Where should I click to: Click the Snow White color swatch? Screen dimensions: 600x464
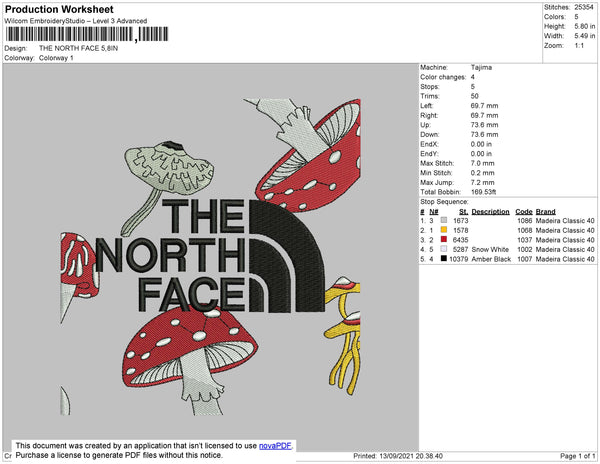pos(444,249)
